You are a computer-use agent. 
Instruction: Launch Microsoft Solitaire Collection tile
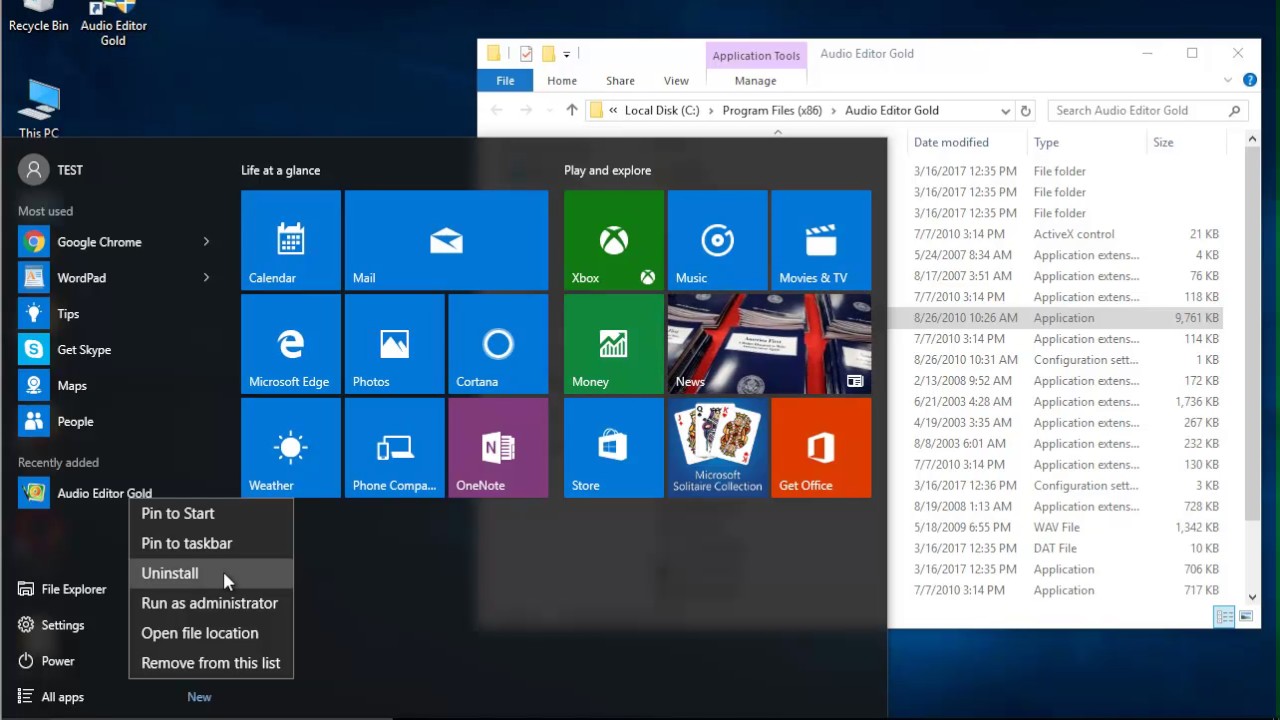(718, 448)
